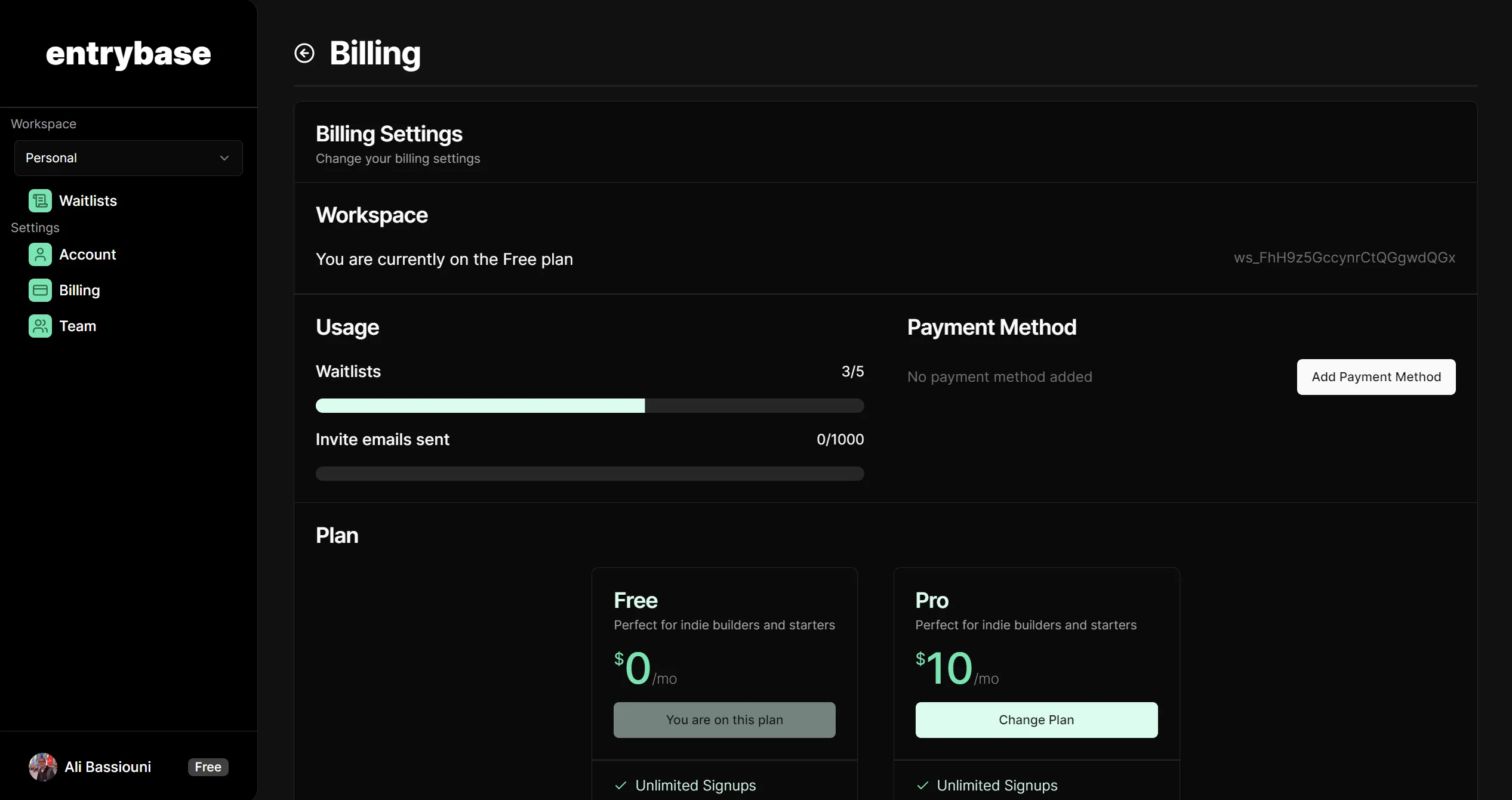Click the checkmark beside Free plan Unlimited Signups
The image size is (1512, 800).
tap(621, 786)
